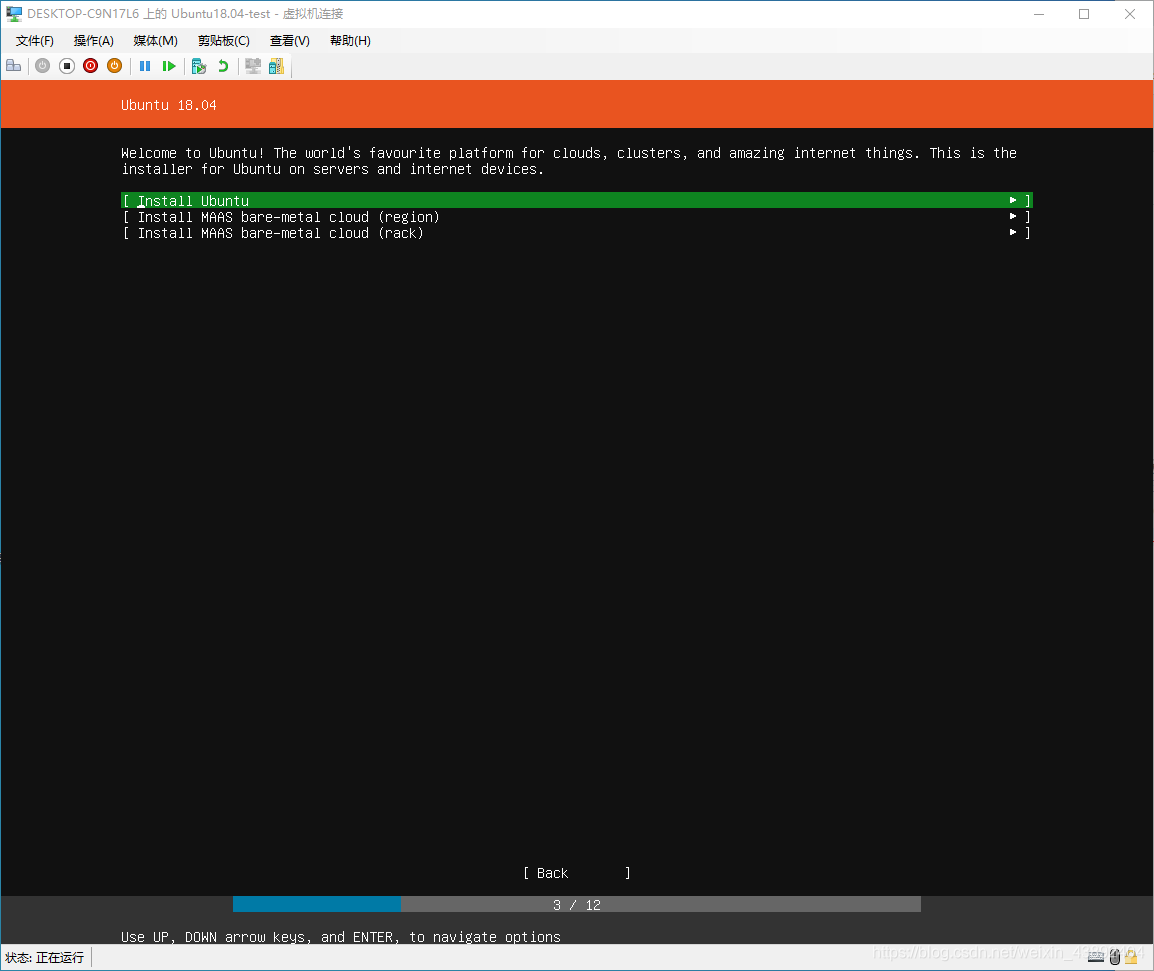Close the virtual machine connection window
This screenshot has width=1154, height=971.
1130,14
